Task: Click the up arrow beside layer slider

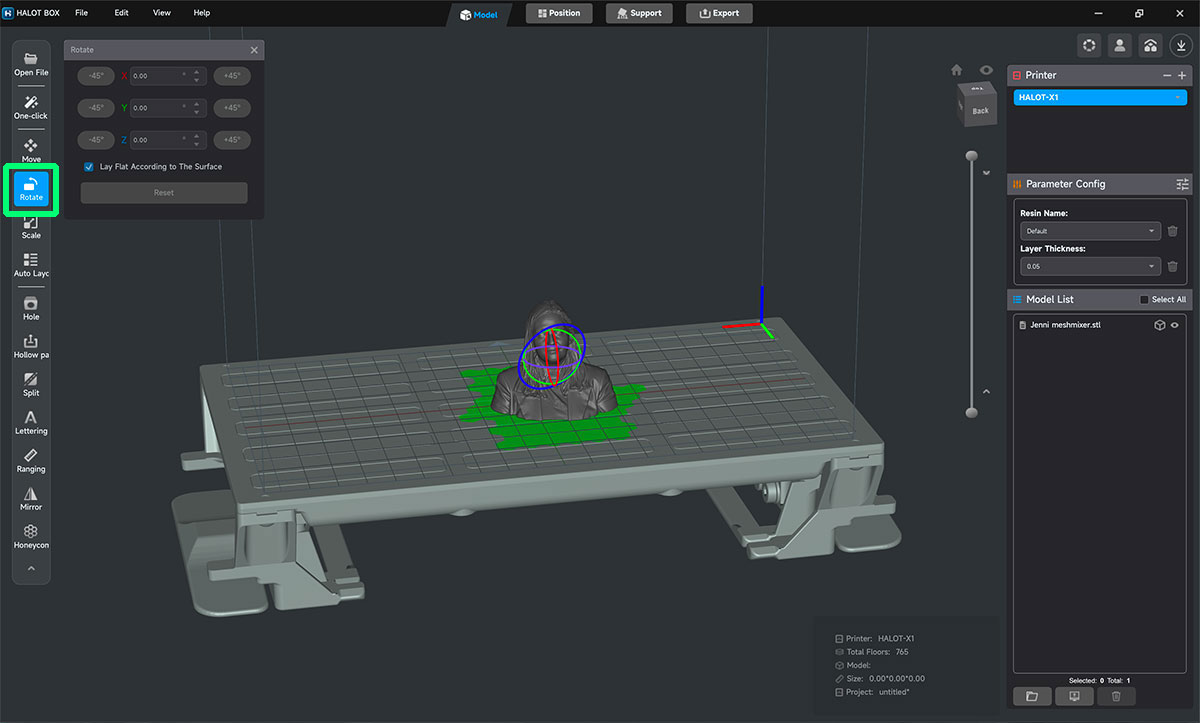Action: pos(986,391)
